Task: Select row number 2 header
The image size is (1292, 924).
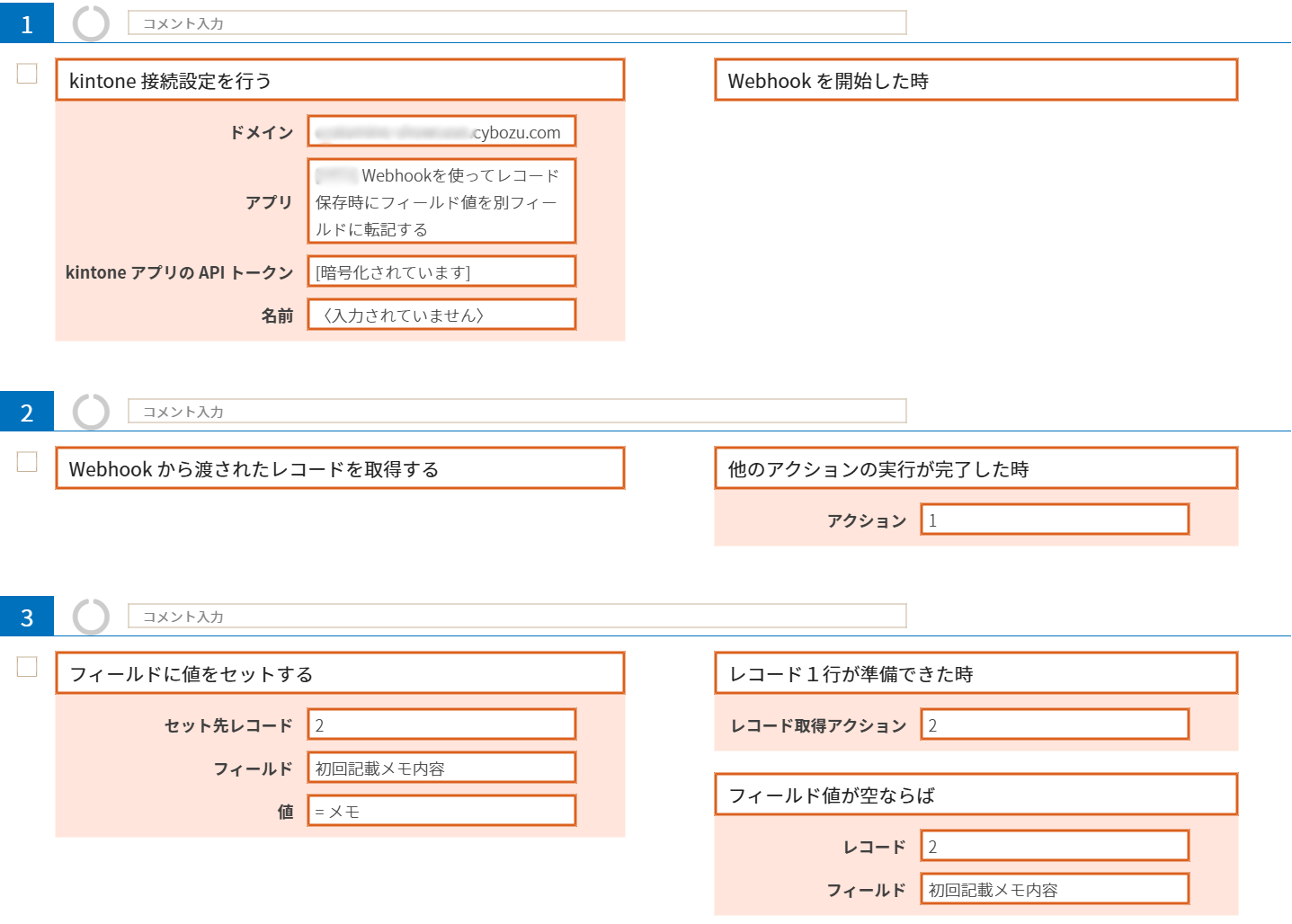Action: coord(27,412)
